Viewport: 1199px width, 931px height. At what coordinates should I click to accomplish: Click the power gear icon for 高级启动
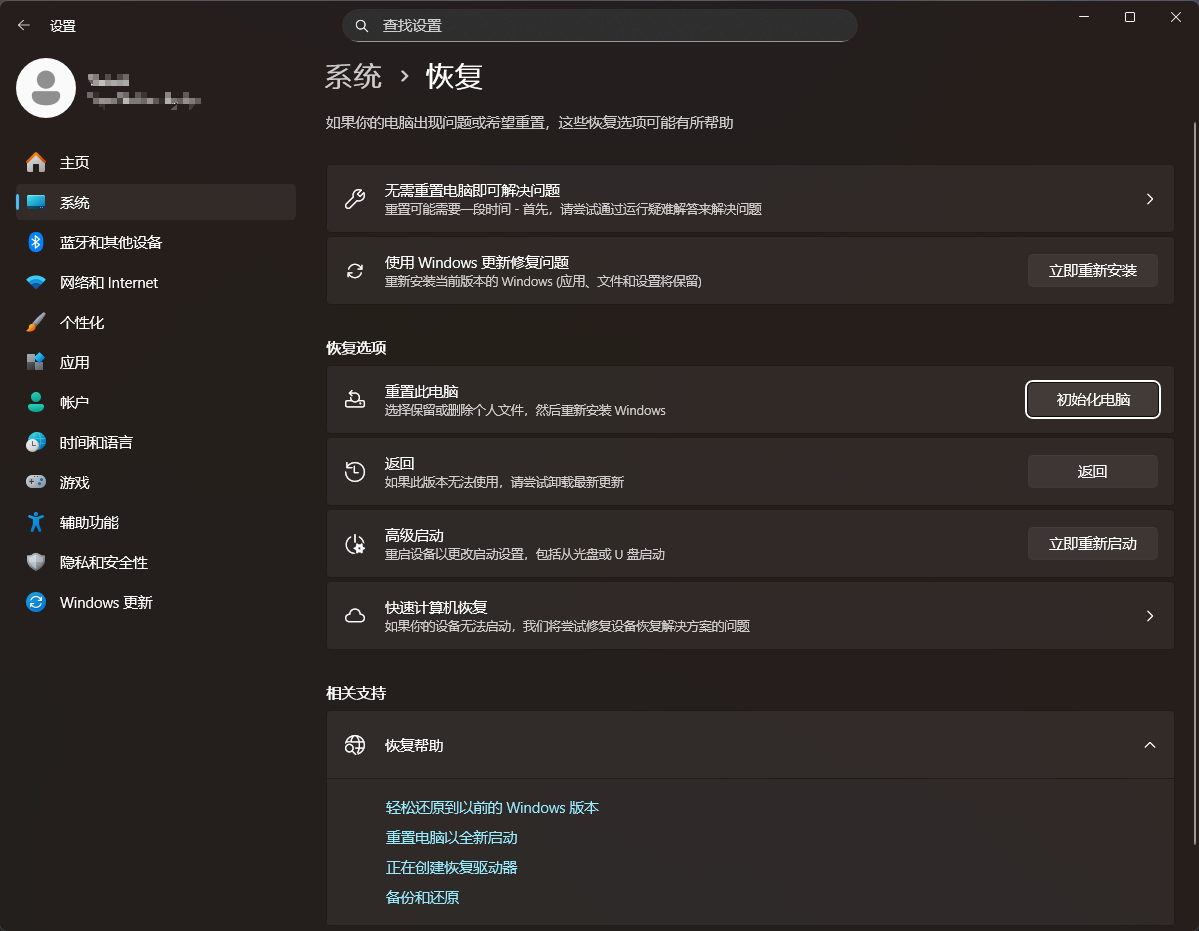355,543
